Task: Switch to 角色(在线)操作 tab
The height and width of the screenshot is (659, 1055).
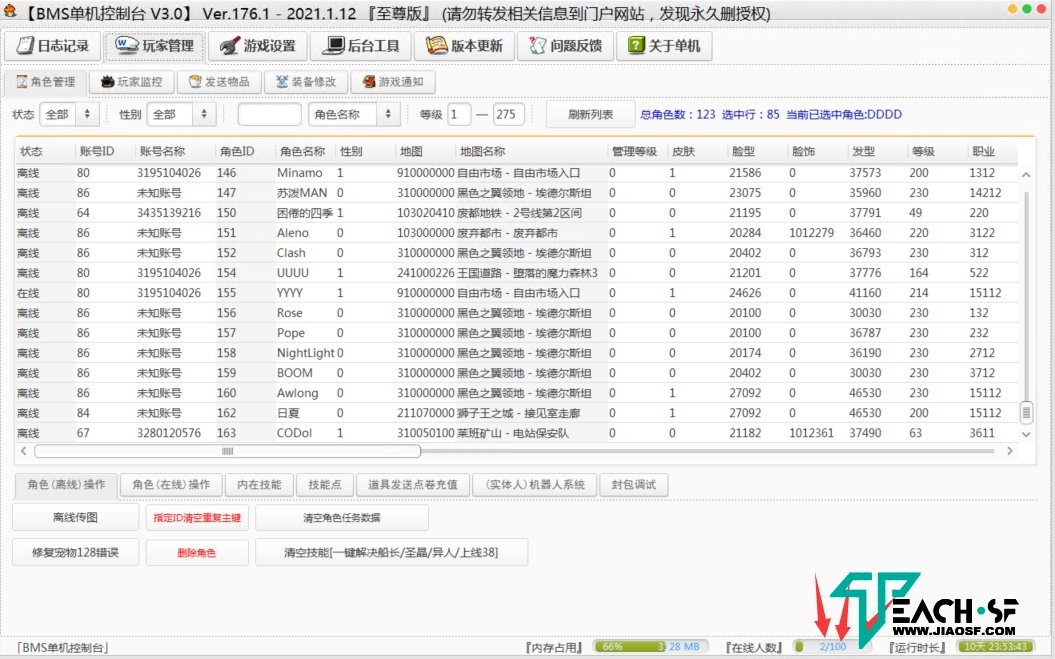Action: coord(172,485)
